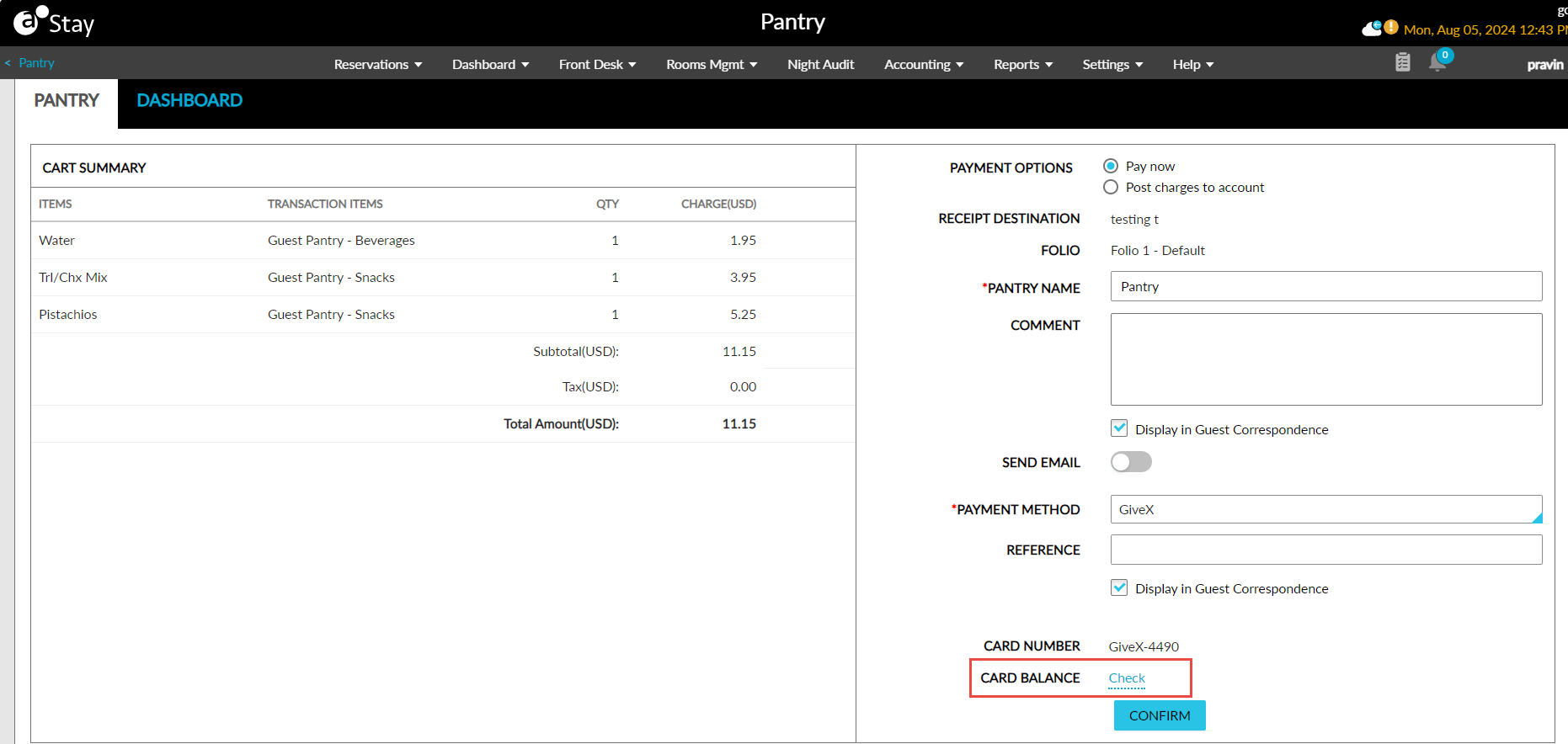
Task: Expand the Reports menu
Action: tap(1023, 65)
